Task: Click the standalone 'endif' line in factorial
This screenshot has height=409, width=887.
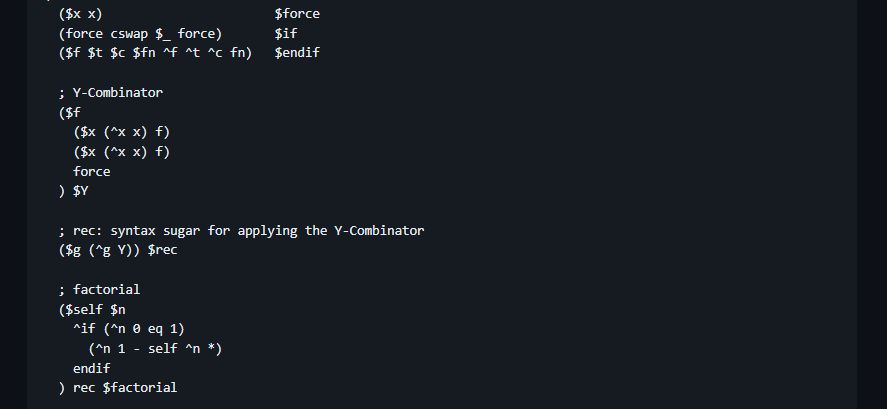Action: click(92, 368)
